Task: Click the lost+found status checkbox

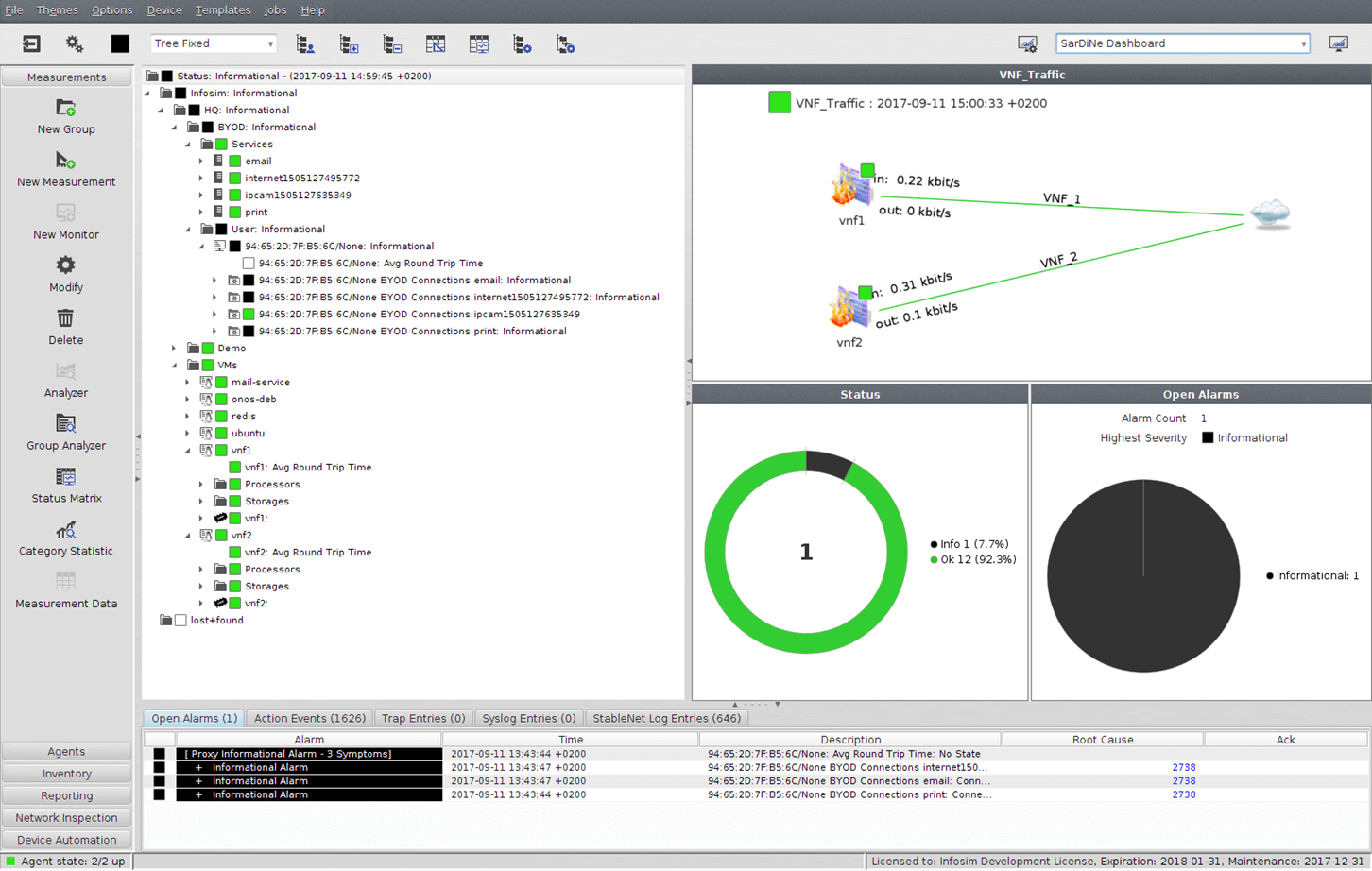Action: coord(180,621)
